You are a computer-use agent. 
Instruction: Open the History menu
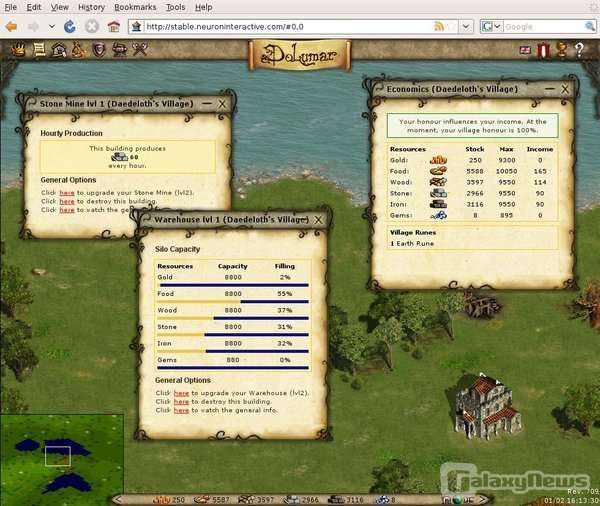coord(91,7)
